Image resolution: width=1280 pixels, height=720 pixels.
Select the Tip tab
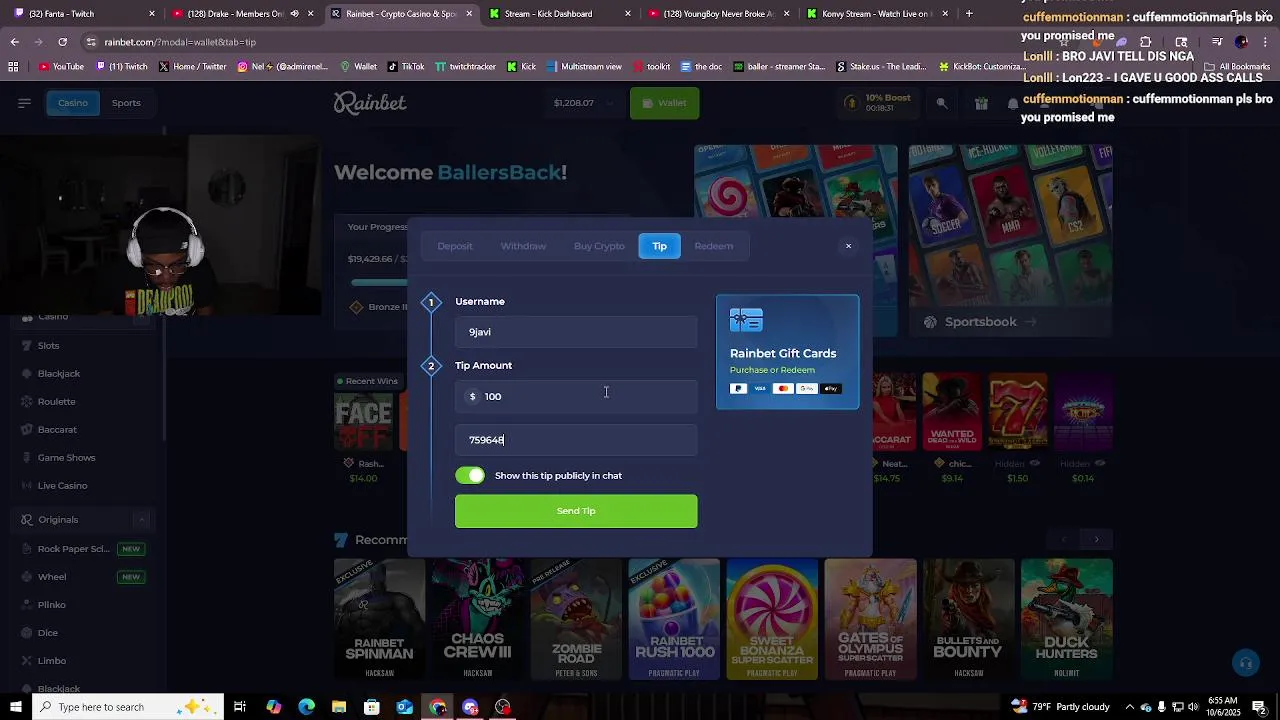click(x=660, y=246)
